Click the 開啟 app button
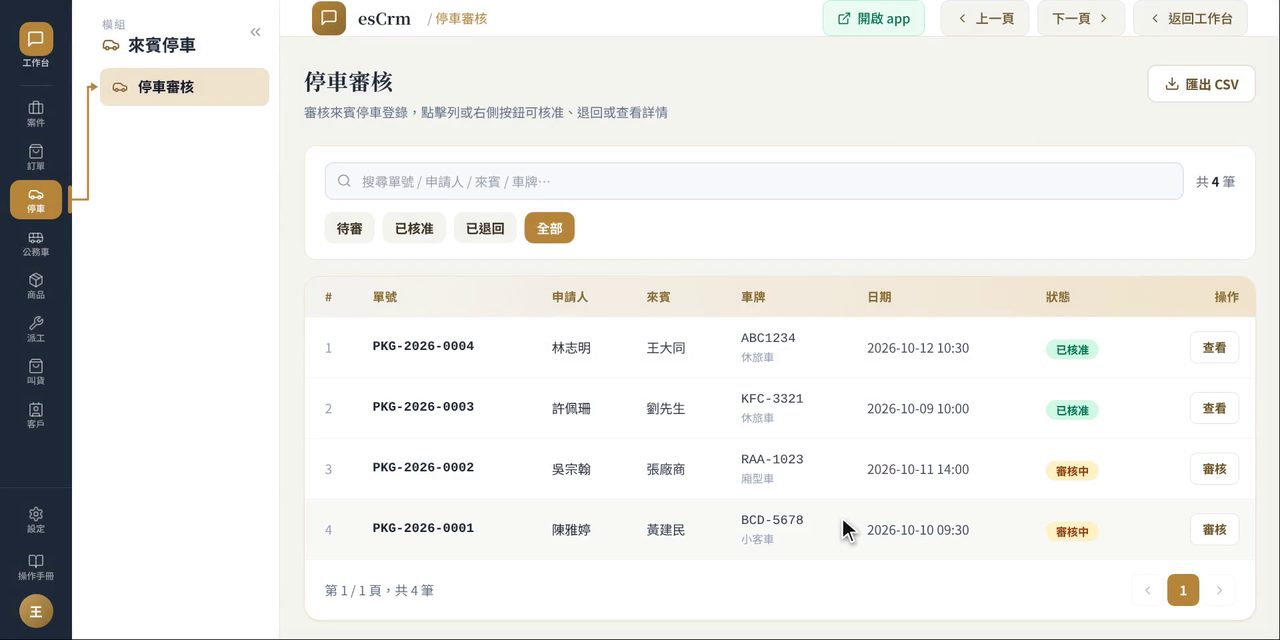 point(874,18)
